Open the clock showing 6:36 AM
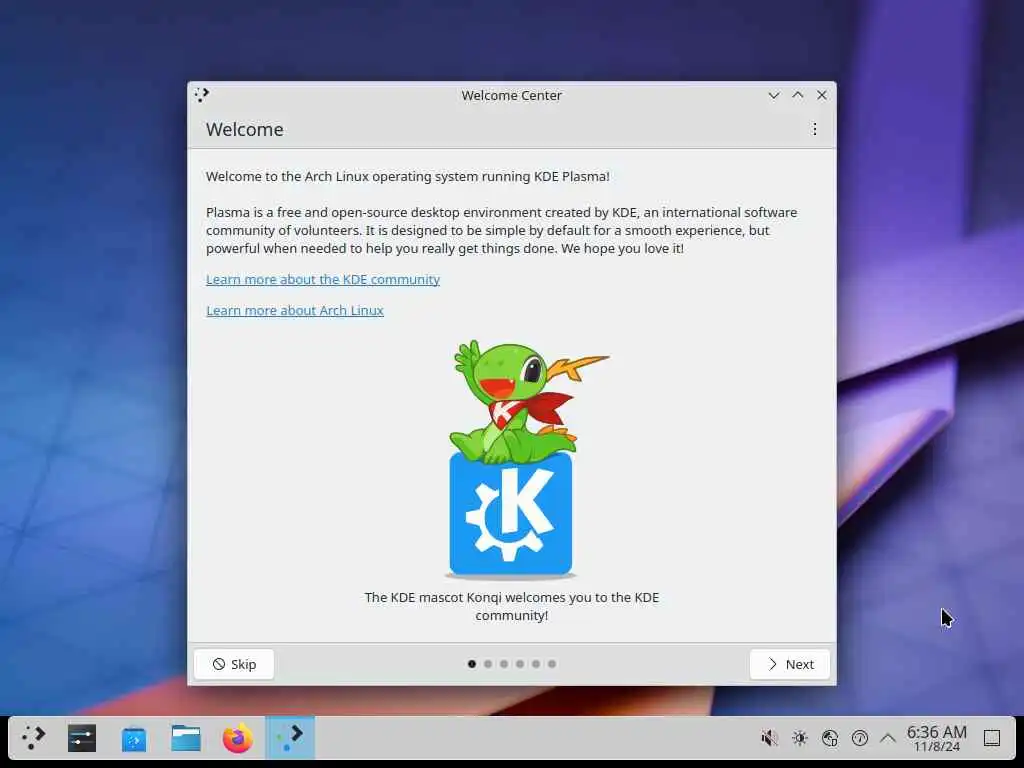The width and height of the screenshot is (1024, 768). tap(936, 738)
